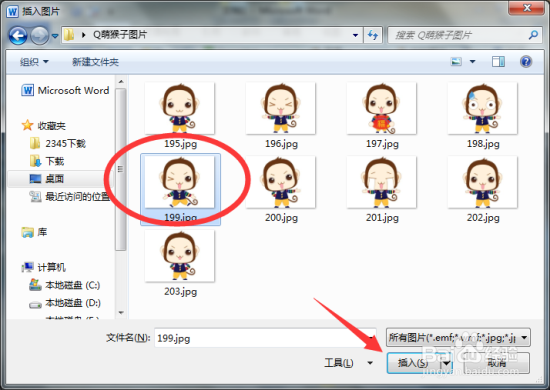Screen dimensions: 550x390
Task: Focus the search Q萌猴子图片 box
Action: pyautogui.click(x=465, y=35)
